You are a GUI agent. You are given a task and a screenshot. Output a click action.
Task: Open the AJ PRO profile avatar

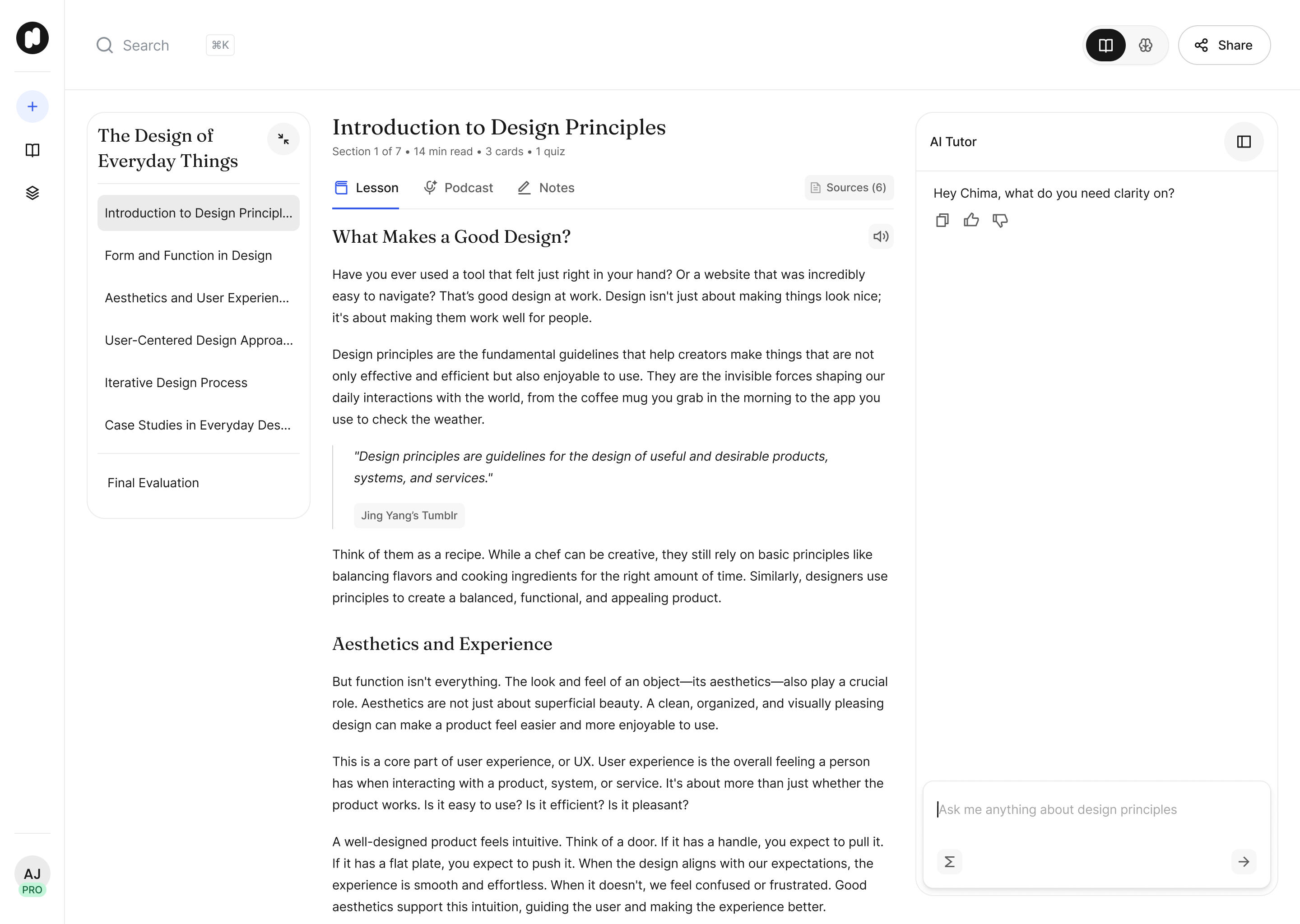click(x=32, y=877)
